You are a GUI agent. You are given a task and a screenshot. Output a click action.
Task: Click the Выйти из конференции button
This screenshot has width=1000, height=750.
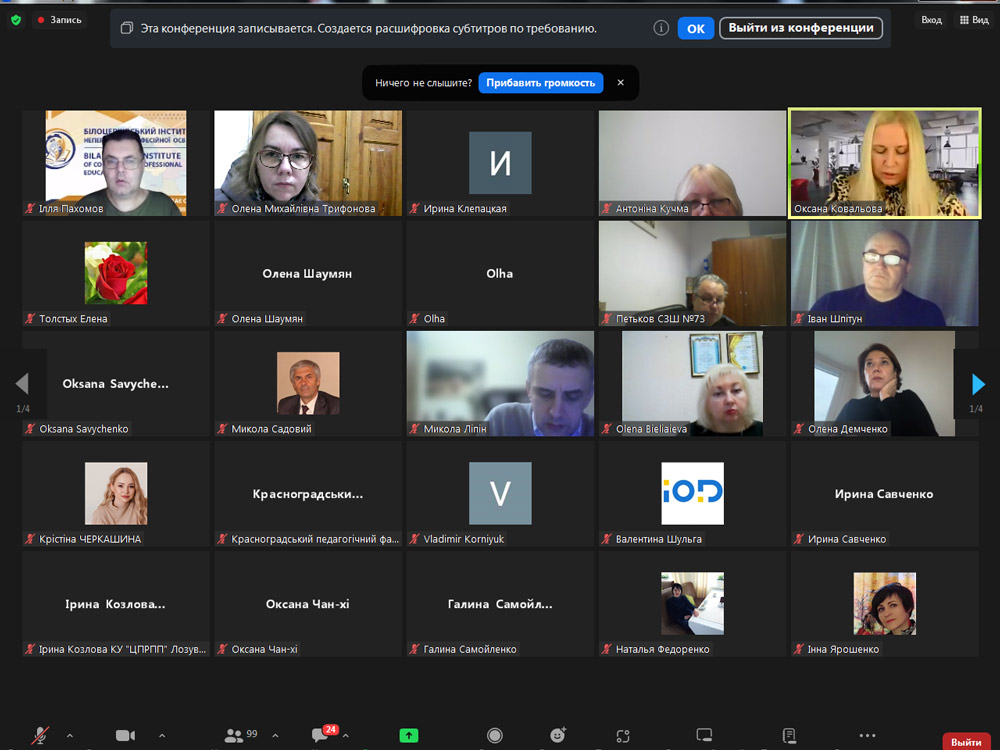tap(801, 28)
